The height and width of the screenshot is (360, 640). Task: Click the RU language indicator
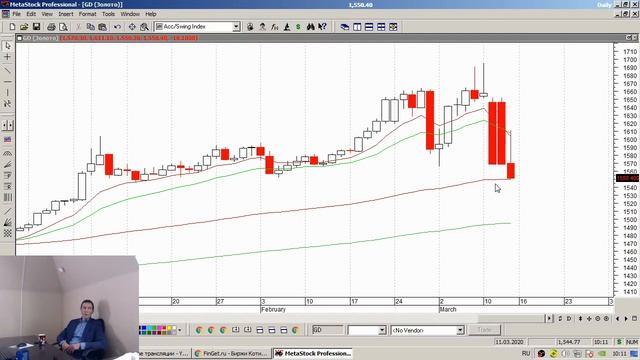click(x=526, y=353)
